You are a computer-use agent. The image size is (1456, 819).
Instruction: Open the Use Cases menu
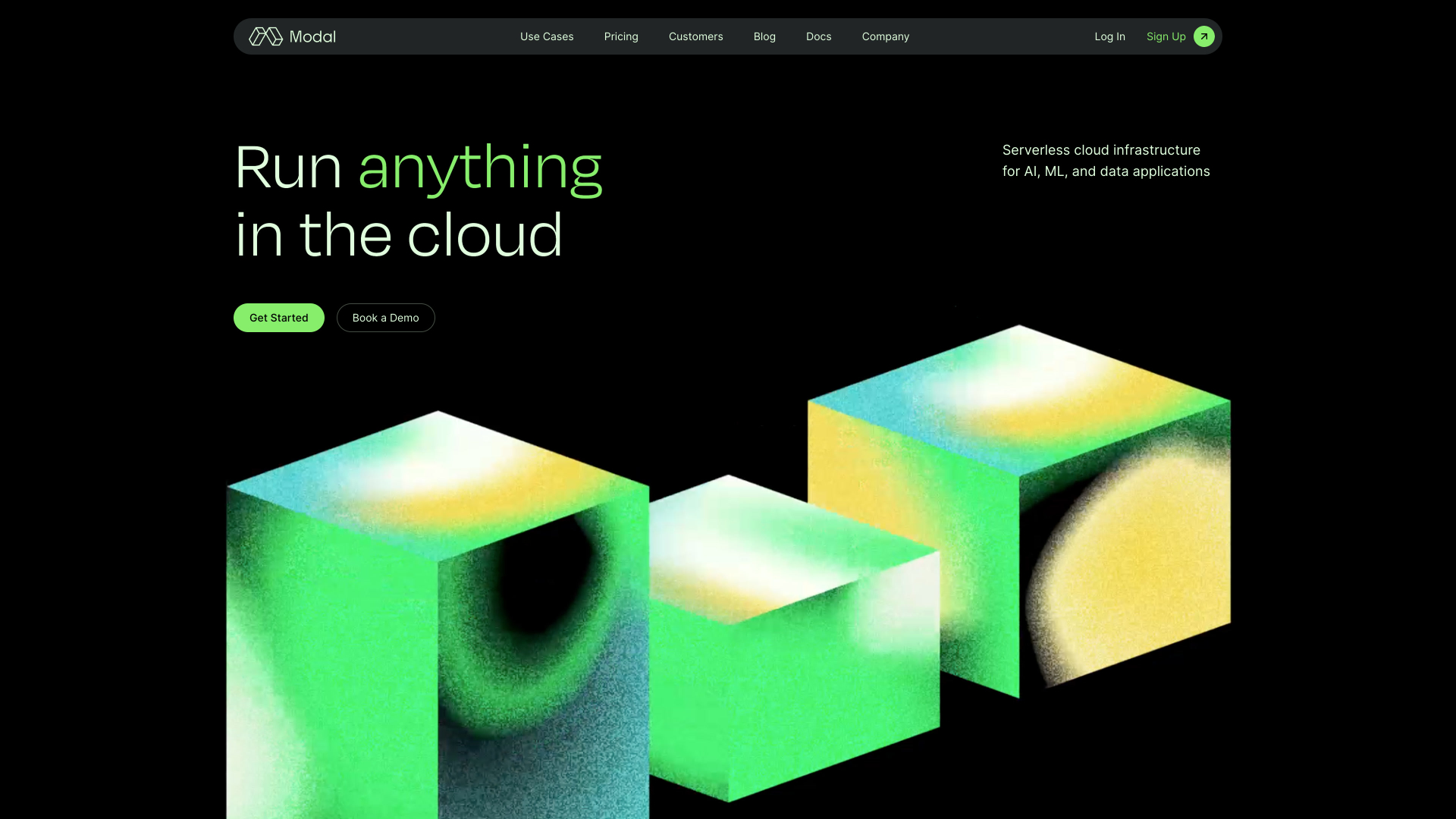[546, 36]
